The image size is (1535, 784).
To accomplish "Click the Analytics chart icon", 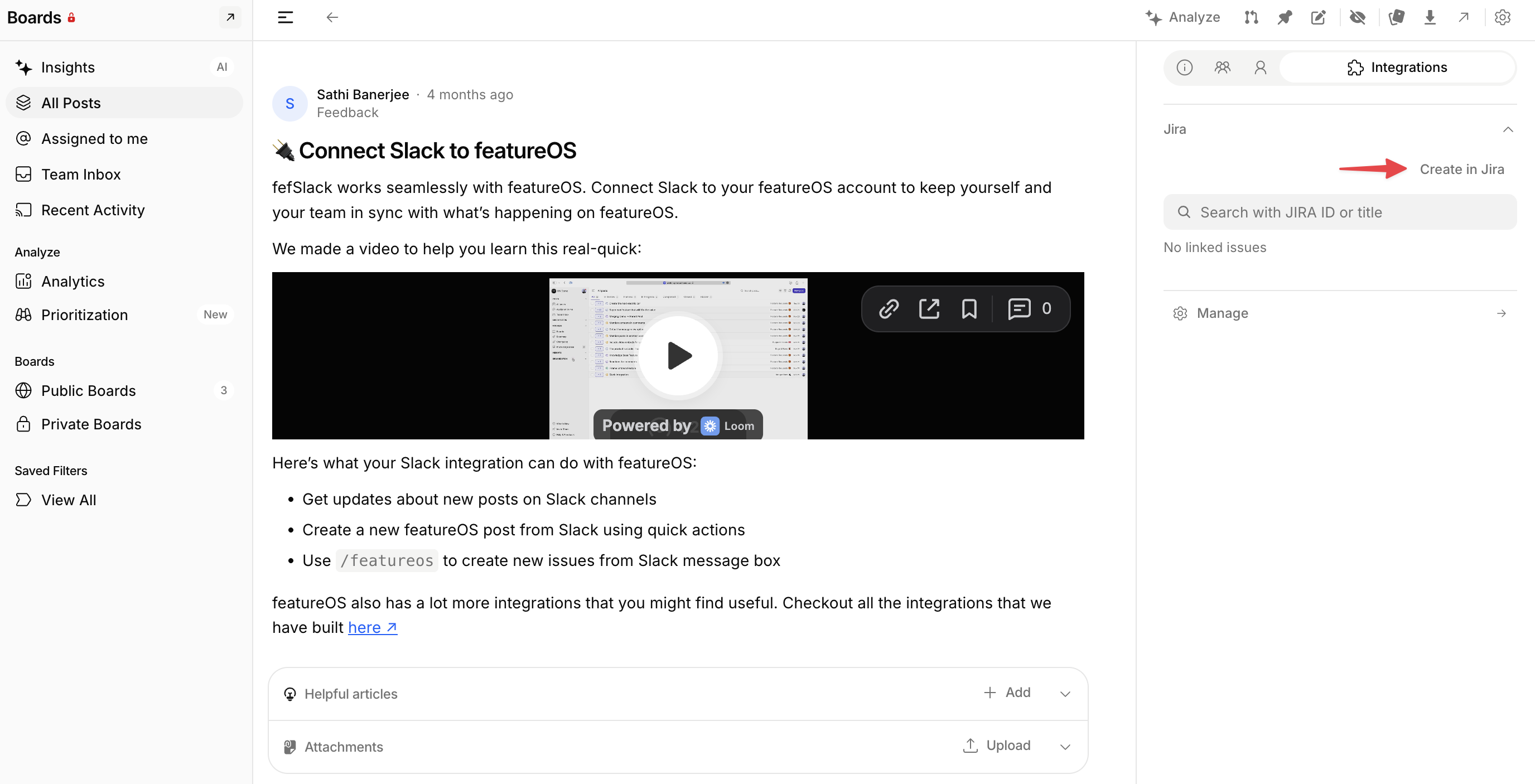I will (23, 281).
